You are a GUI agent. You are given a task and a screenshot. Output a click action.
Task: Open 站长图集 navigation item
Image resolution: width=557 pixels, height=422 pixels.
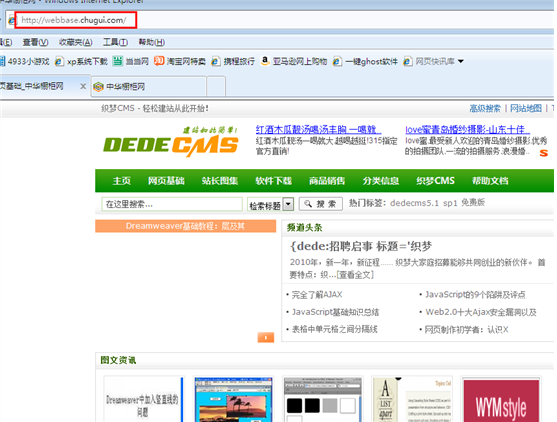click(x=220, y=181)
